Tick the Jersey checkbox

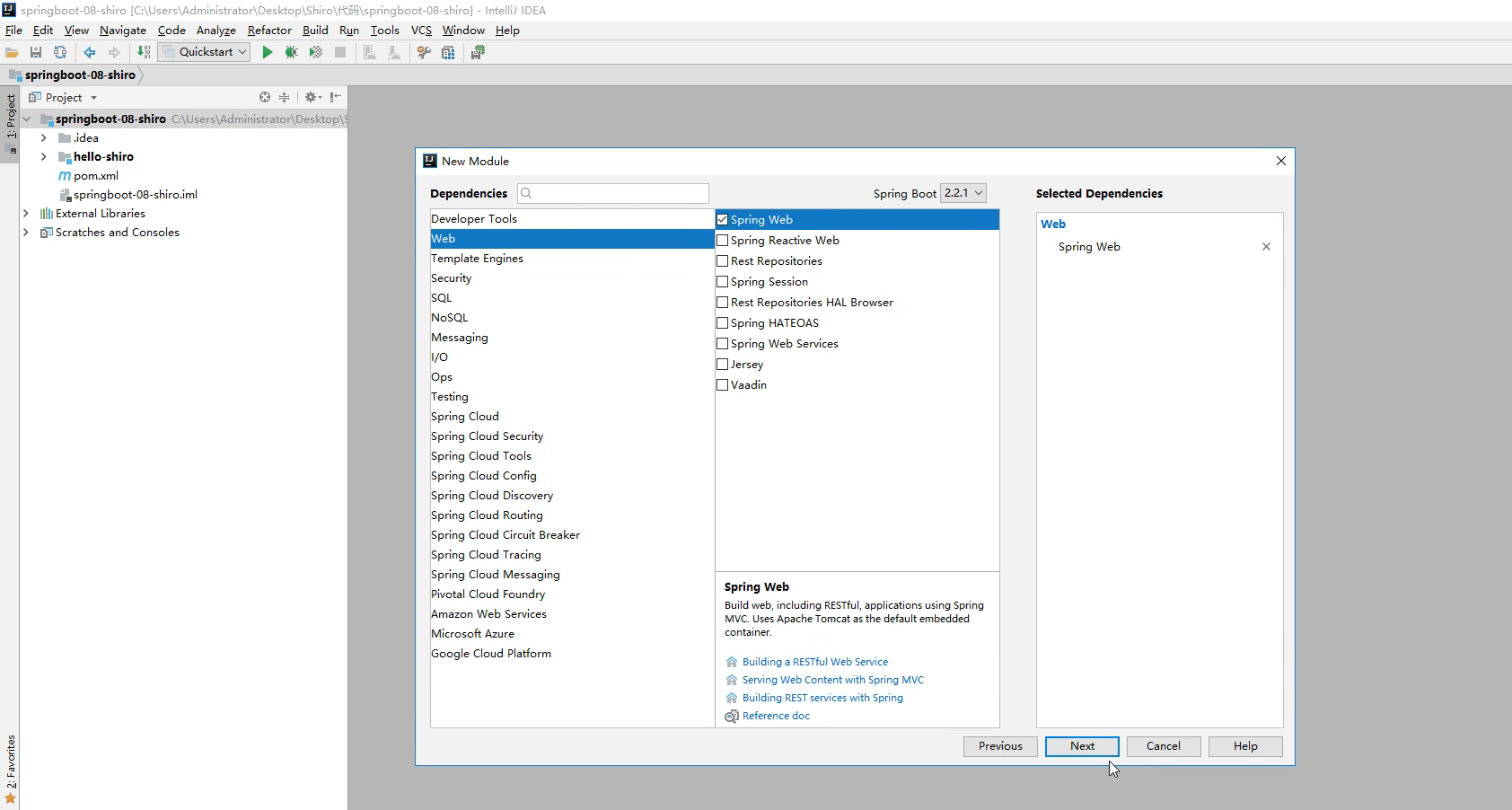click(x=722, y=365)
